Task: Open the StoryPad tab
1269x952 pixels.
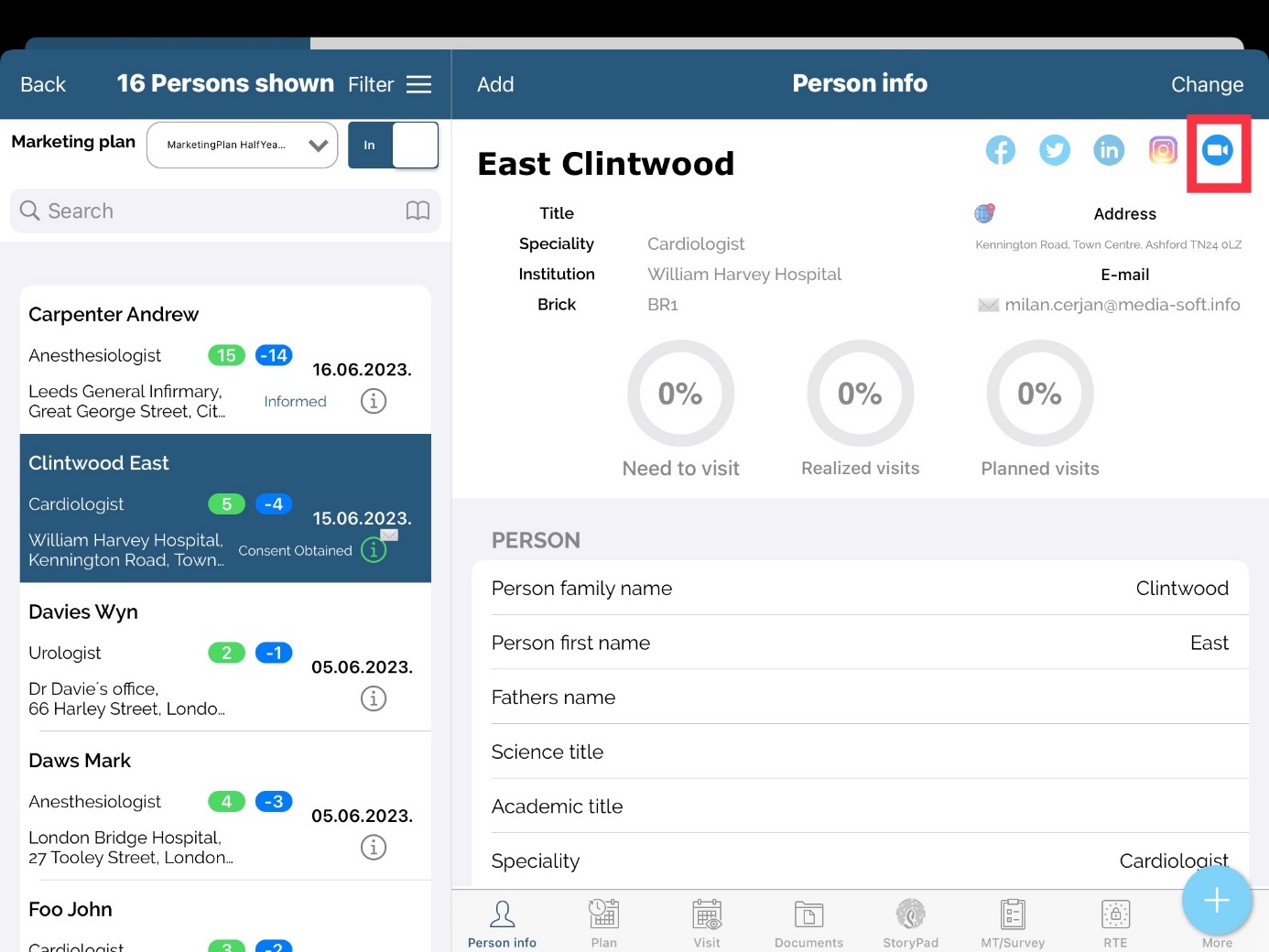Action: coord(910,923)
